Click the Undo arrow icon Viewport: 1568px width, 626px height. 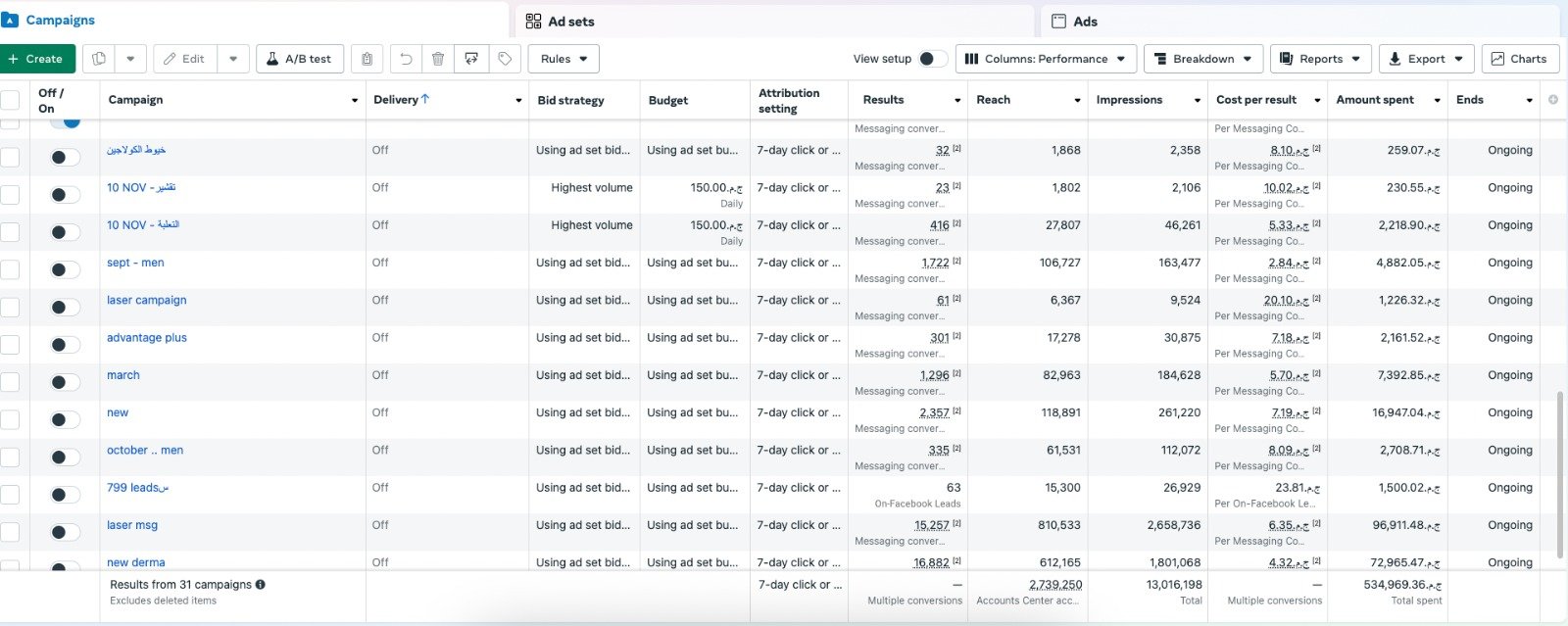[x=406, y=59]
